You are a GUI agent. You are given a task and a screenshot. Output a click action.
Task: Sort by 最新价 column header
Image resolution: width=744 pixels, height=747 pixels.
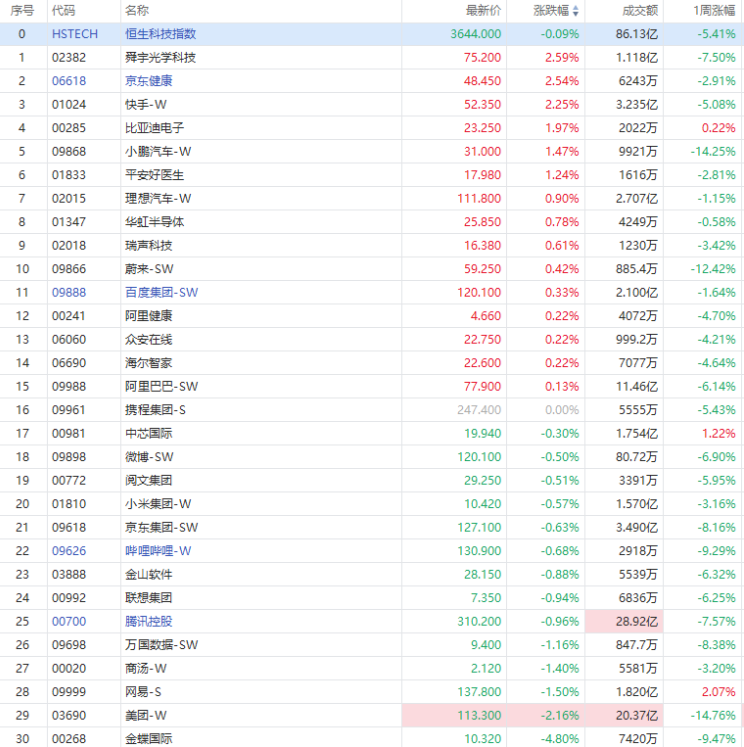pos(483,10)
